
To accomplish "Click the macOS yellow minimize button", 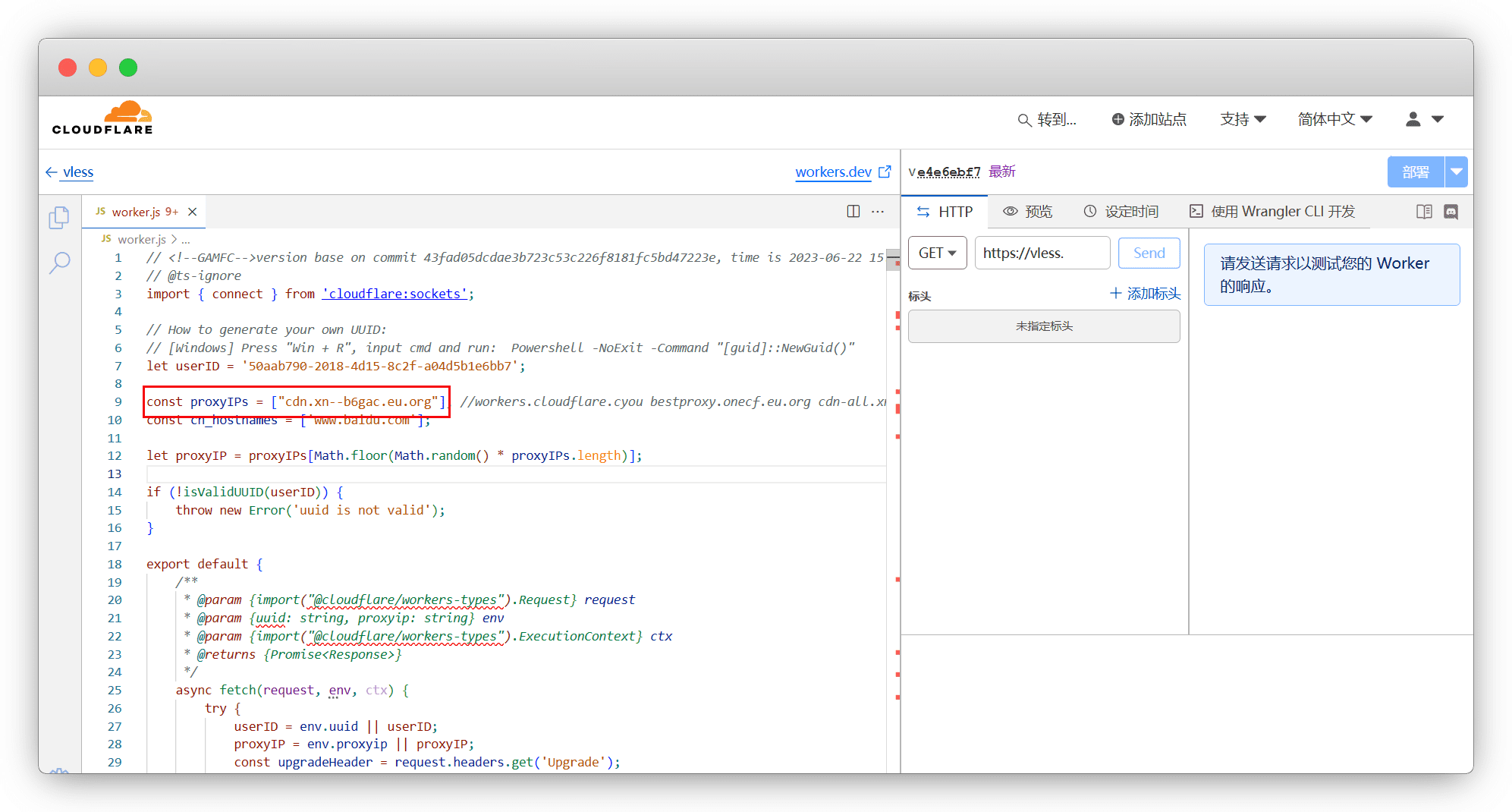I will [x=98, y=68].
